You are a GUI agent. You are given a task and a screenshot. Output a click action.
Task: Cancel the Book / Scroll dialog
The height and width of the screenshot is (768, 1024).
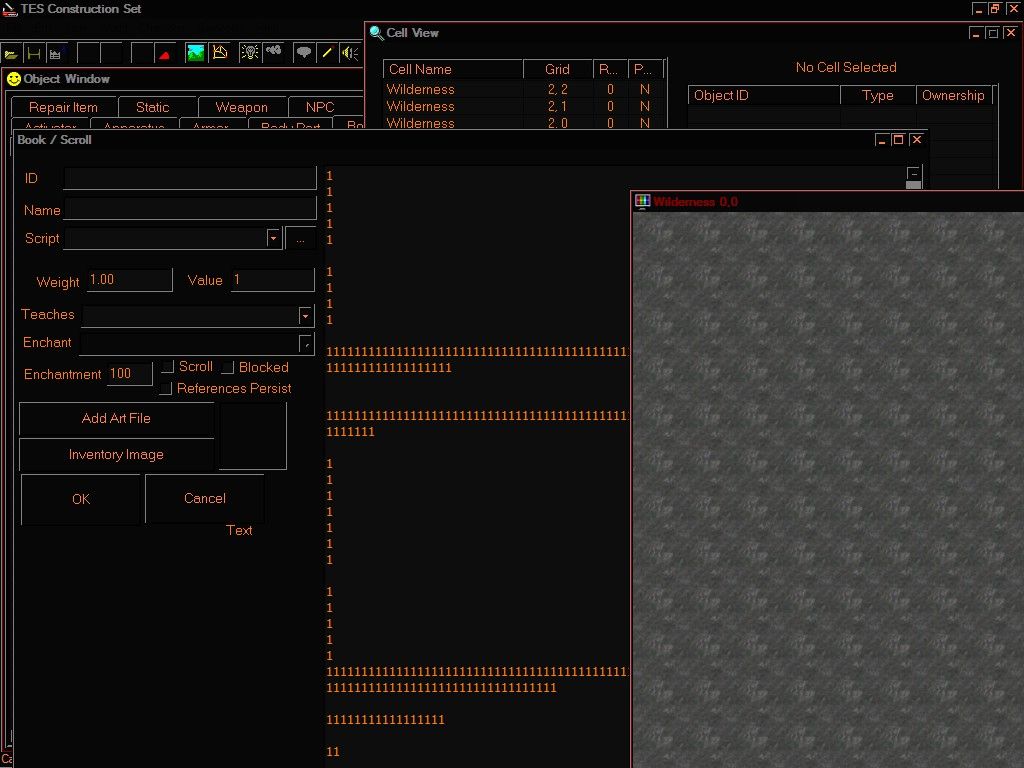[x=204, y=498]
